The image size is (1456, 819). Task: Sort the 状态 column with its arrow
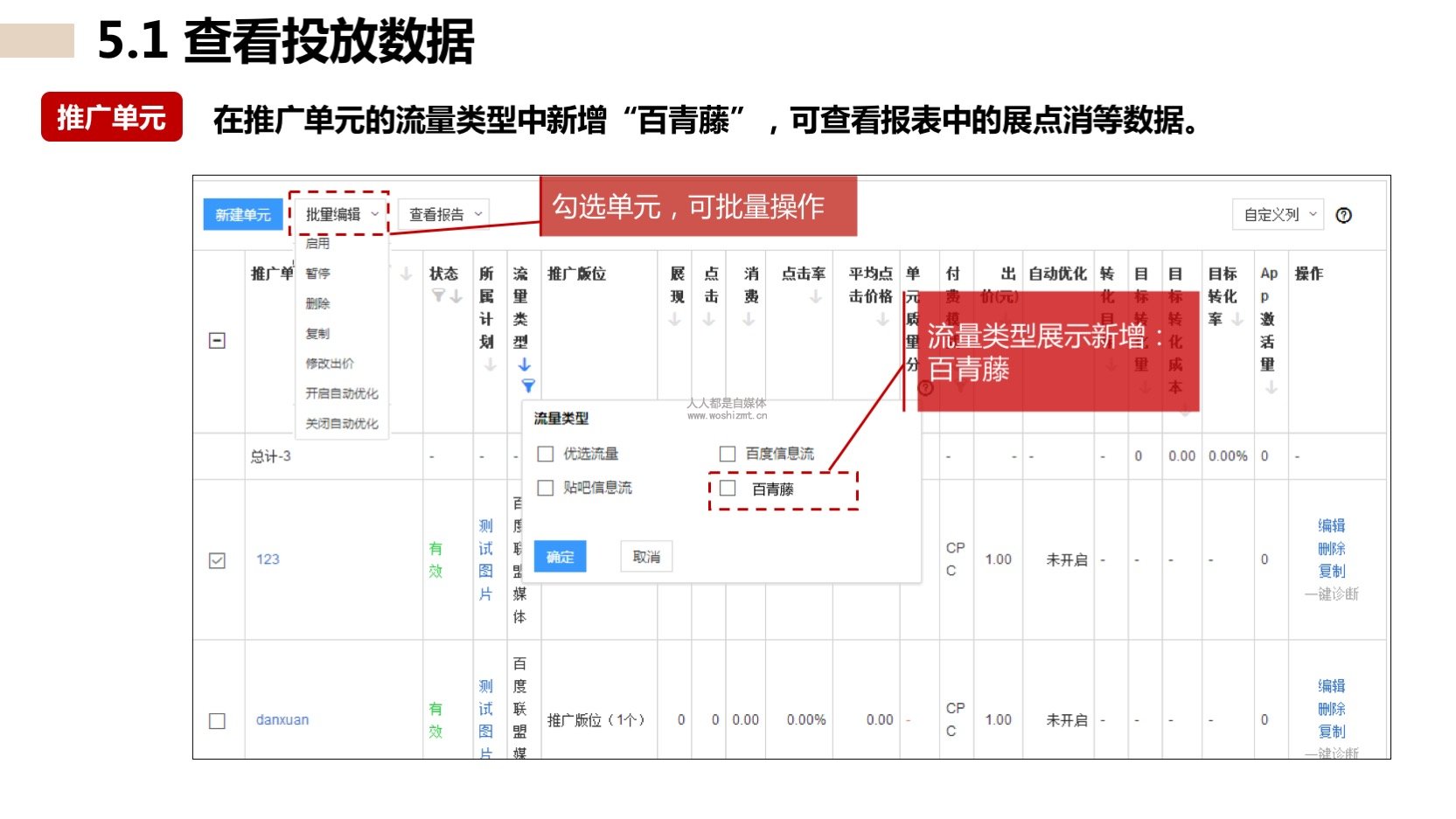[456, 296]
